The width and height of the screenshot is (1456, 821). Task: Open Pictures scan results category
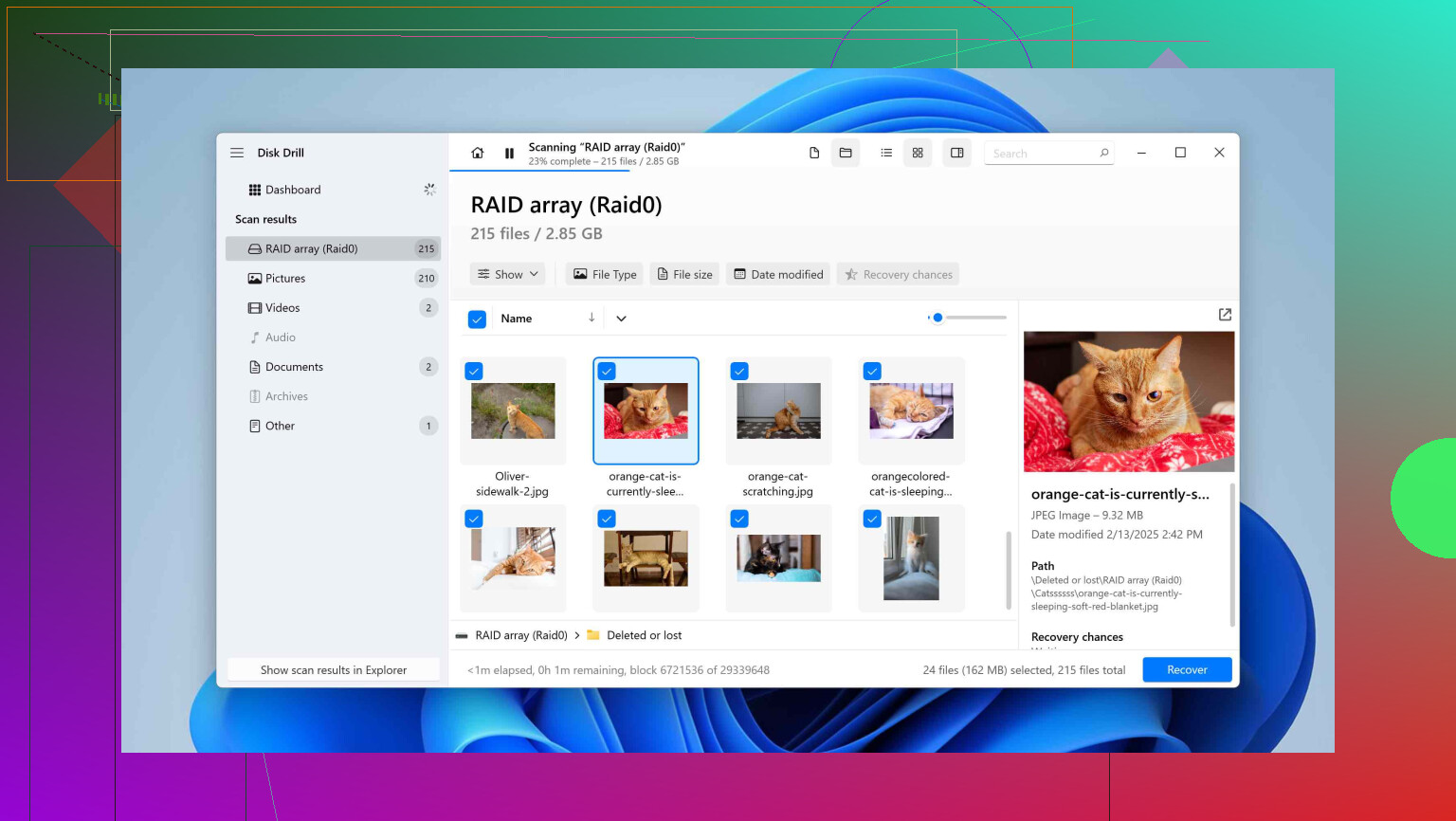point(285,279)
